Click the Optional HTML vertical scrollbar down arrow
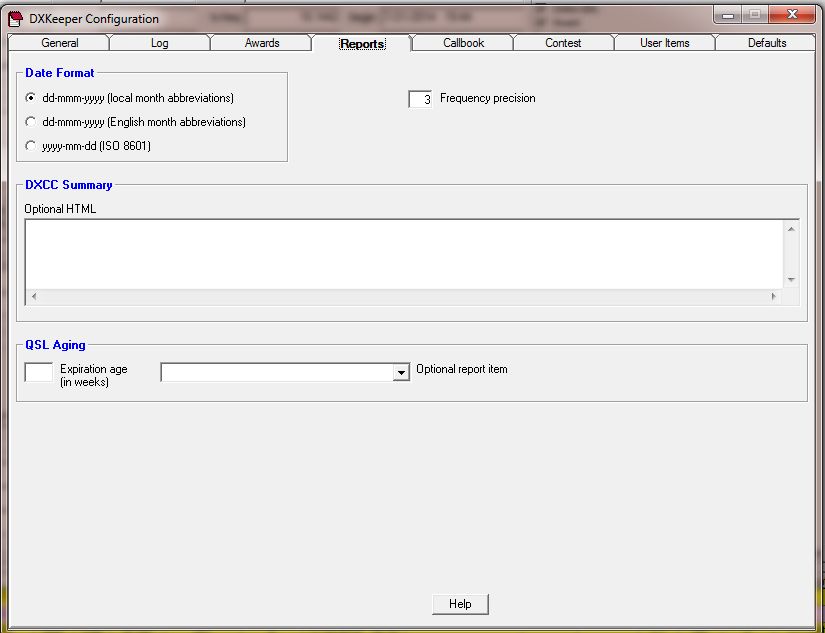 tap(791, 280)
